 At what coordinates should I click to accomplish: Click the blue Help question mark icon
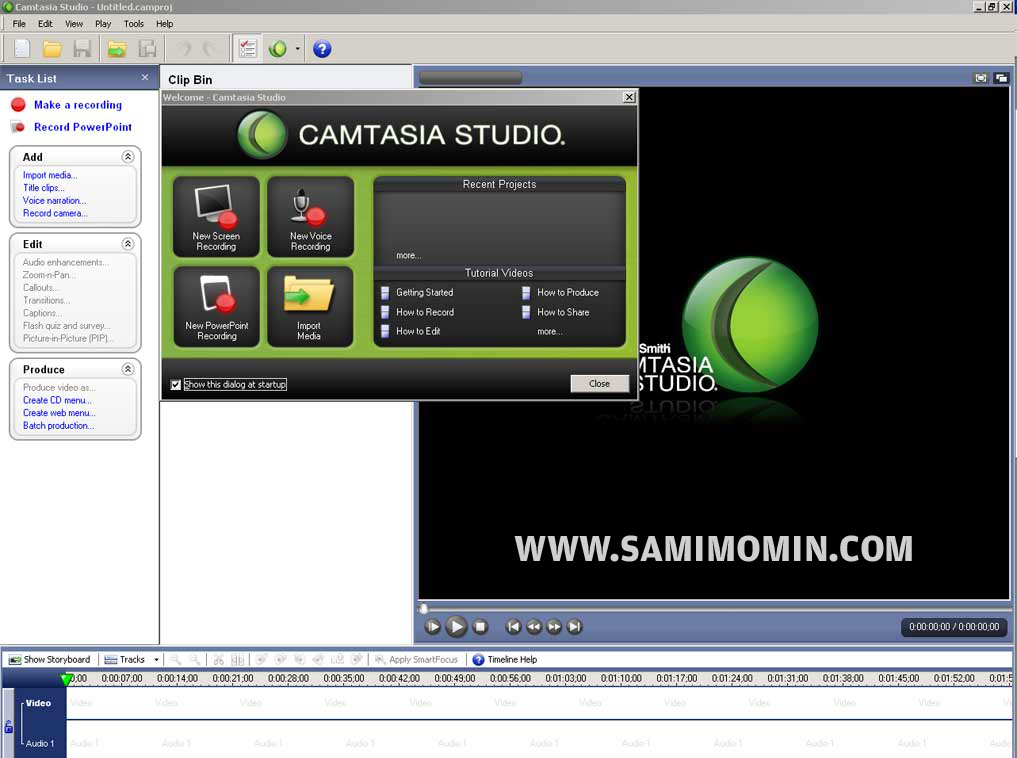coord(322,49)
